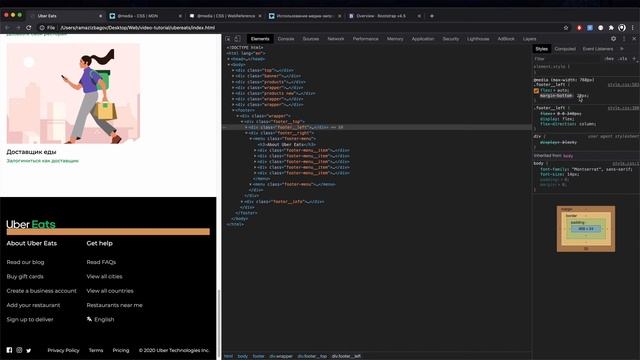The width and height of the screenshot is (640, 360).
Task: Switch to the Bootstrap Overview browser tab
Action: (x=384, y=16)
